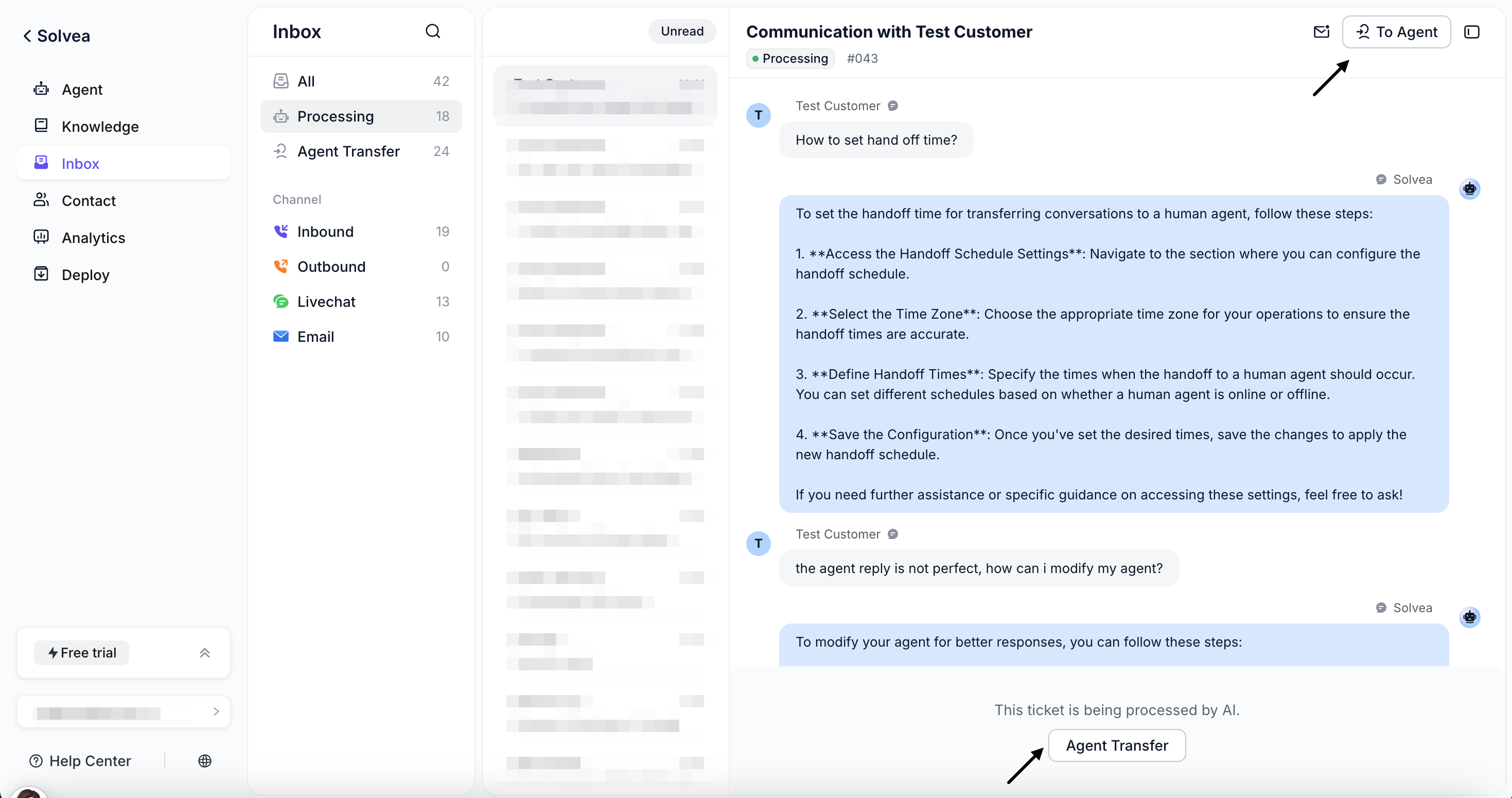Open the Analytics section
1512x798 pixels.
tap(93, 238)
